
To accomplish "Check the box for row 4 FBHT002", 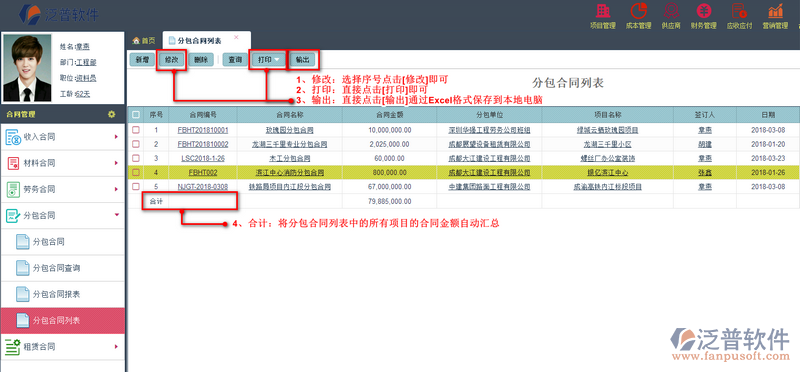I will click(x=136, y=172).
